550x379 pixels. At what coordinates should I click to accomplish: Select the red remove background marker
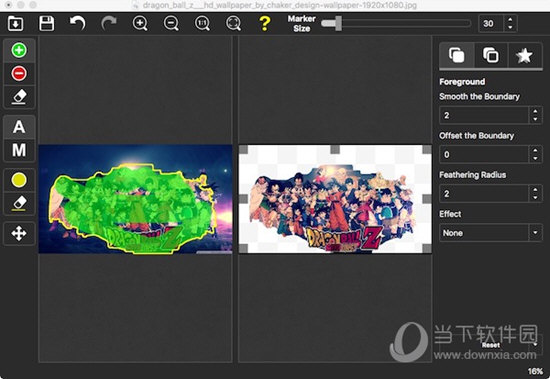click(19, 73)
